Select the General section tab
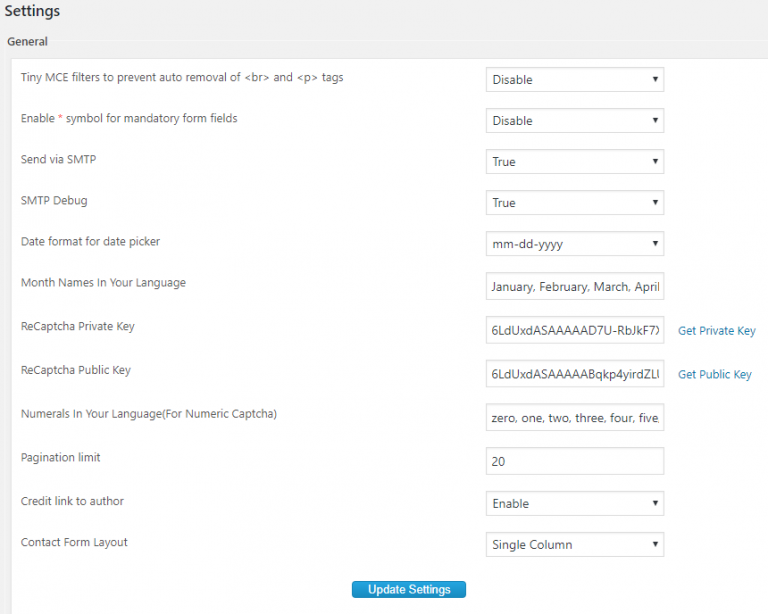Screen dimensions: 768x614 point(27,42)
